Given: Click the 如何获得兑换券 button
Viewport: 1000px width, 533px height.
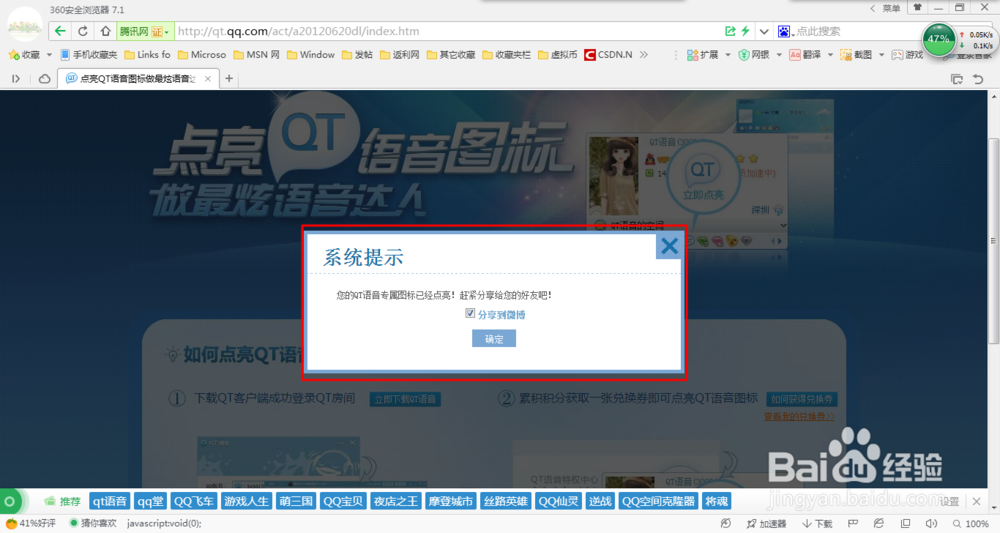Looking at the screenshot, I should pyautogui.click(x=802, y=399).
